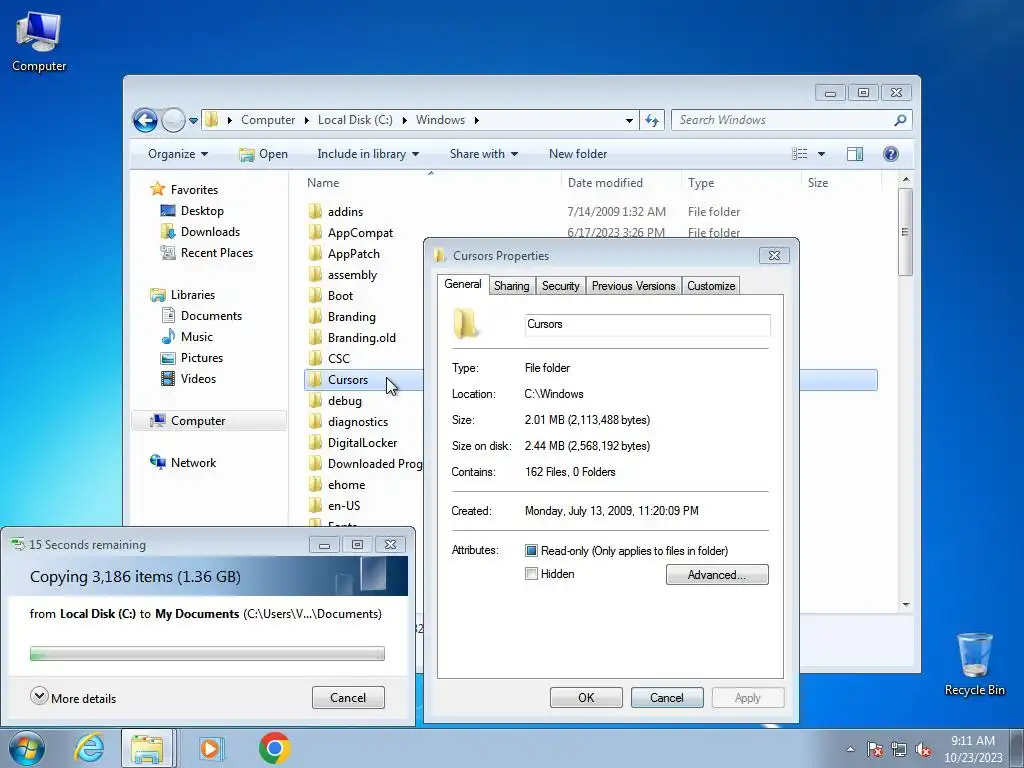Open Explorer help icon

point(891,154)
